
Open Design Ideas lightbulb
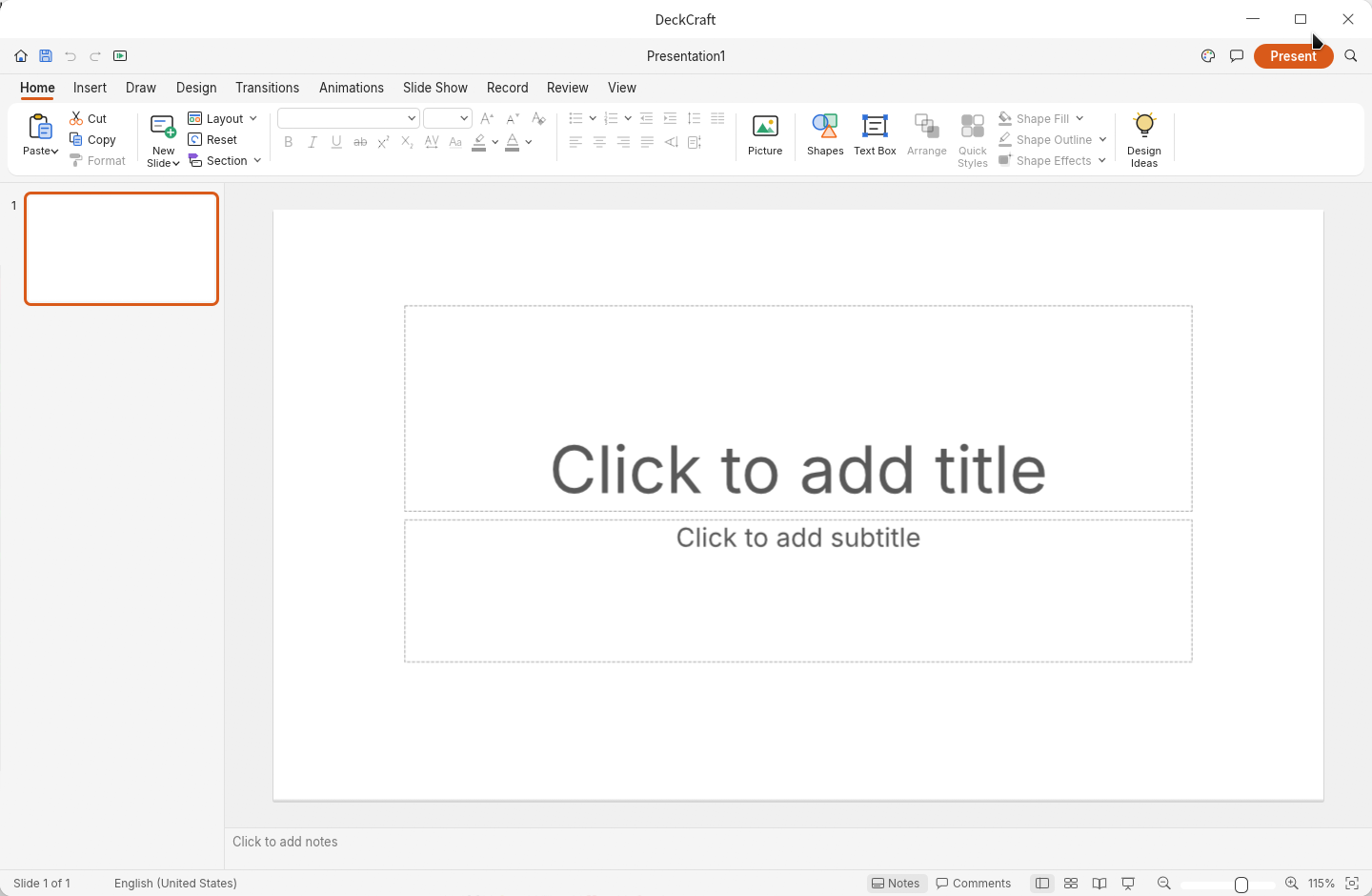[1144, 140]
